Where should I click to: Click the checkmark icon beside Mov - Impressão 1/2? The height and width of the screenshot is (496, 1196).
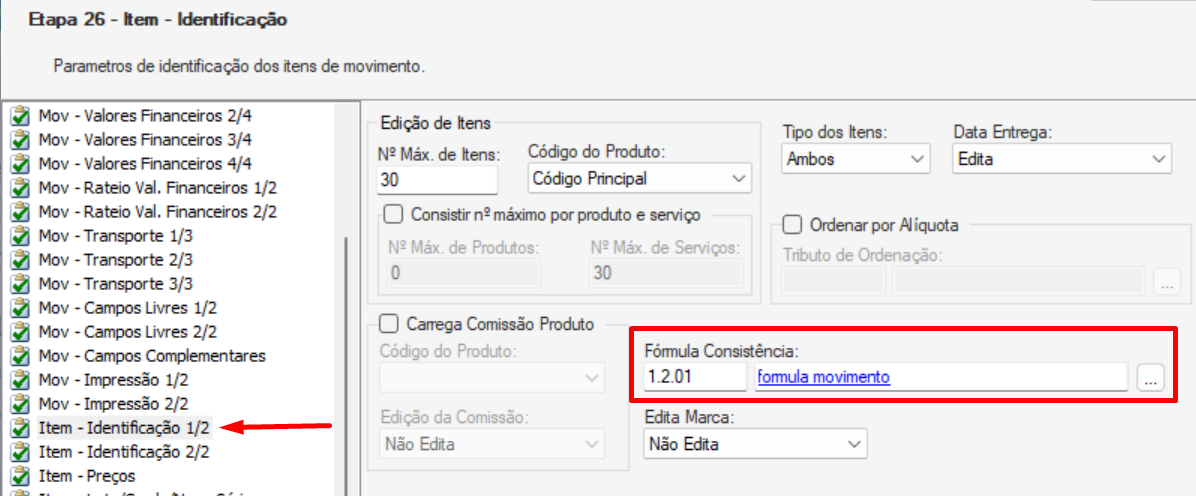pyautogui.click(x=21, y=380)
